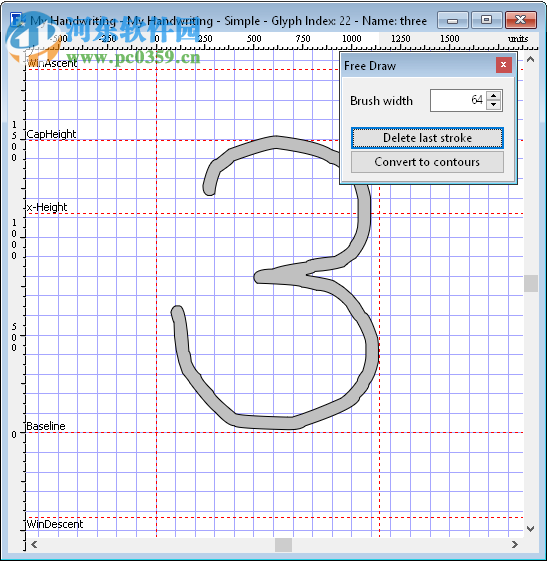The image size is (556, 561).
Task: Click horizontal scrollbar left arrow
Action: pyautogui.click(x=34, y=544)
